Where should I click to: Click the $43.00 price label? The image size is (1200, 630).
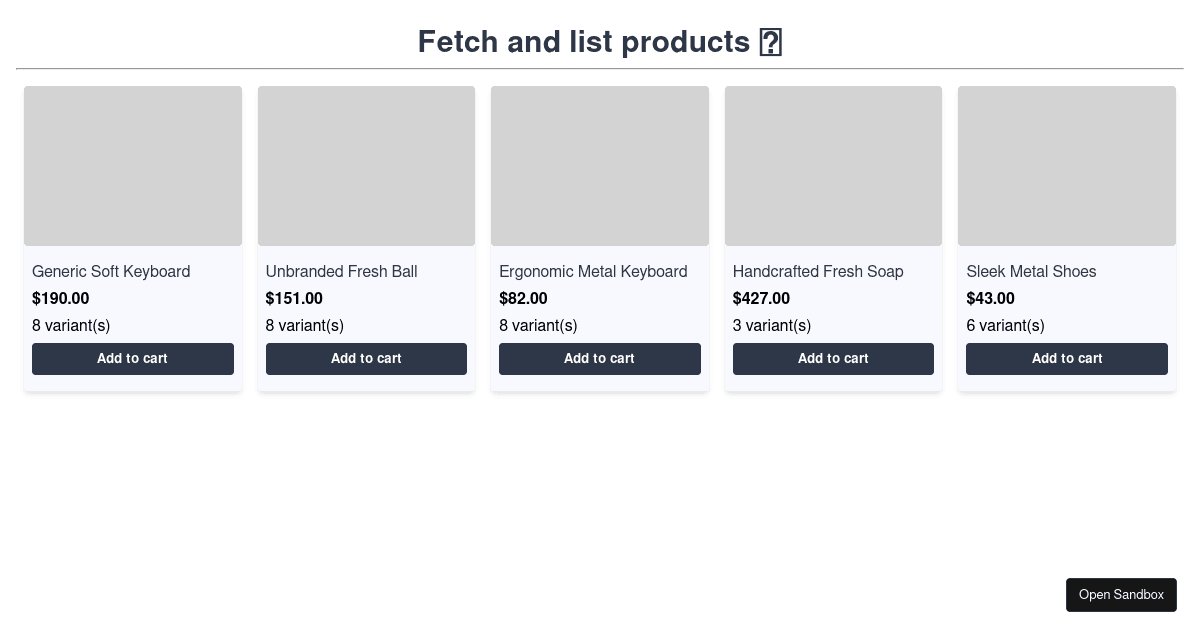click(x=990, y=299)
